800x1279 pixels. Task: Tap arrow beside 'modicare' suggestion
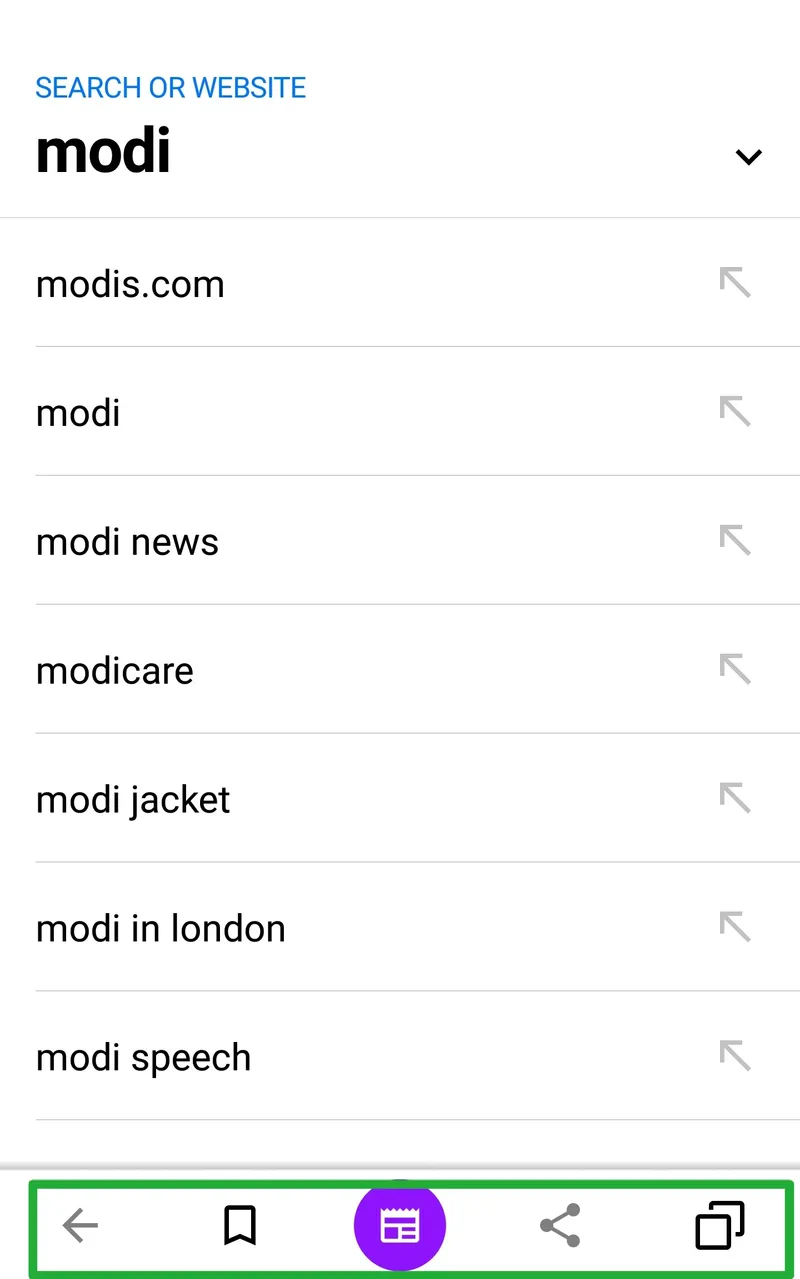coord(735,670)
